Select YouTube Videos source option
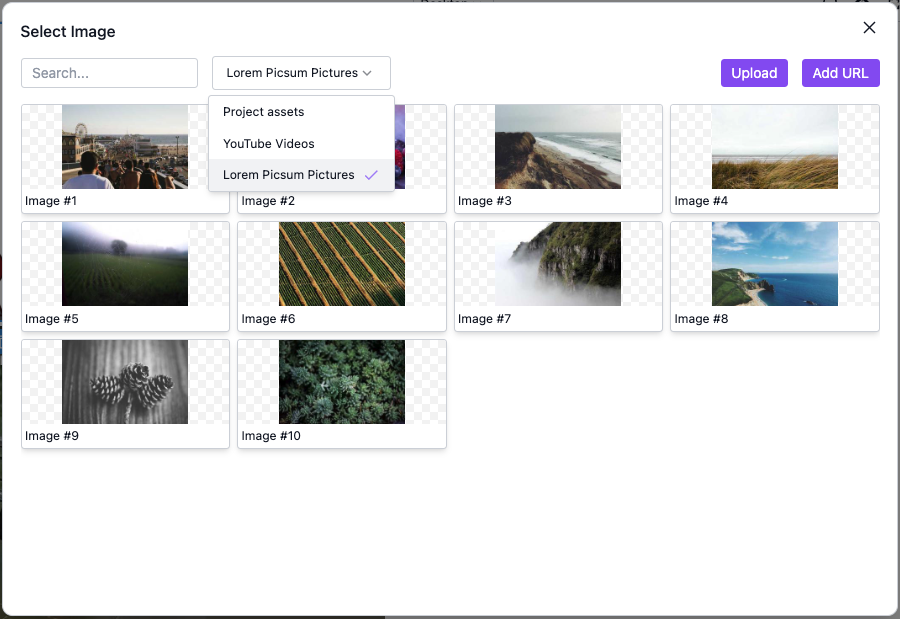 (x=269, y=144)
